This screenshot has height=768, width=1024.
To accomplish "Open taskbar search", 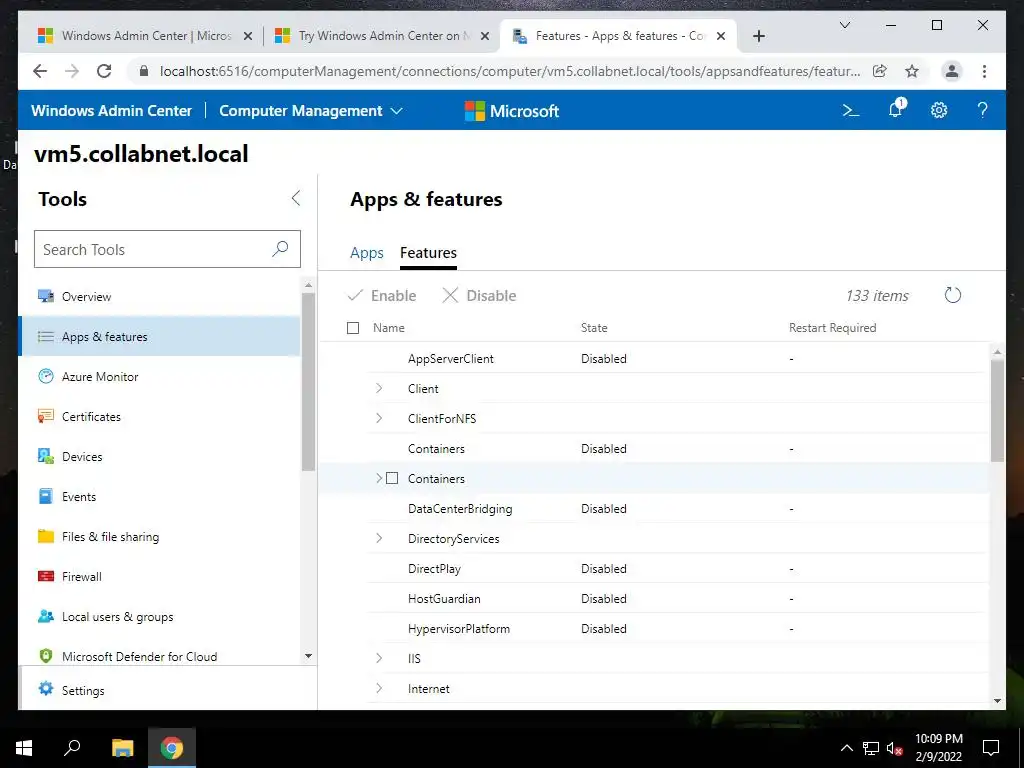I will (x=72, y=747).
